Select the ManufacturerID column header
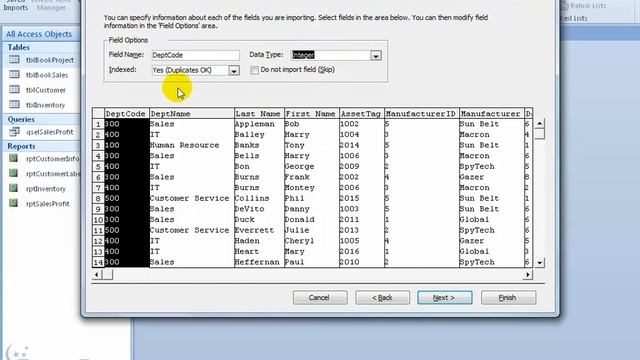The width and height of the screenshot is (640, 360). (421, 113)
